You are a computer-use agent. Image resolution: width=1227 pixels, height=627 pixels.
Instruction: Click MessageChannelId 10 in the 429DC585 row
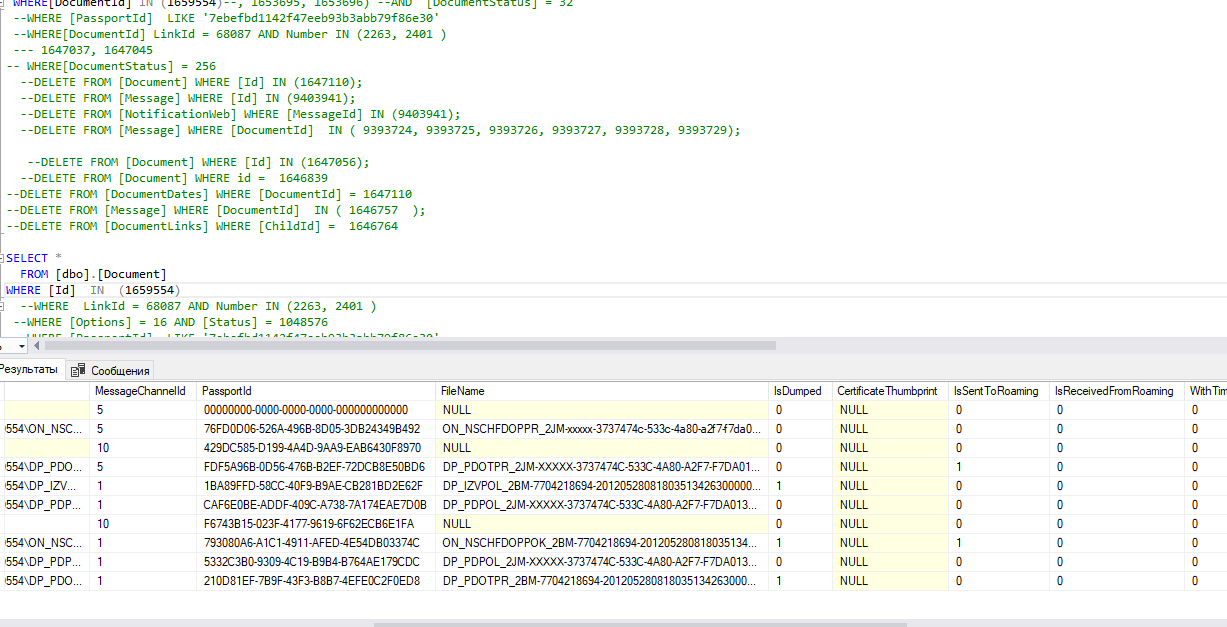click(143, 448)
